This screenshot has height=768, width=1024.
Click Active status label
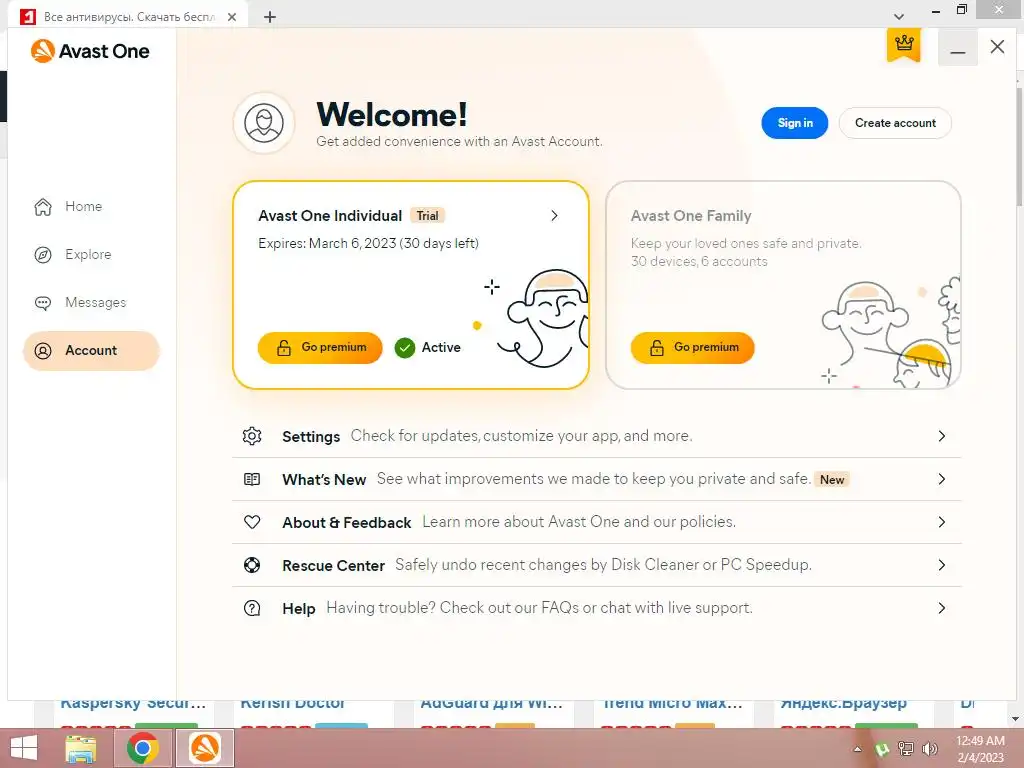click(441, 347)
